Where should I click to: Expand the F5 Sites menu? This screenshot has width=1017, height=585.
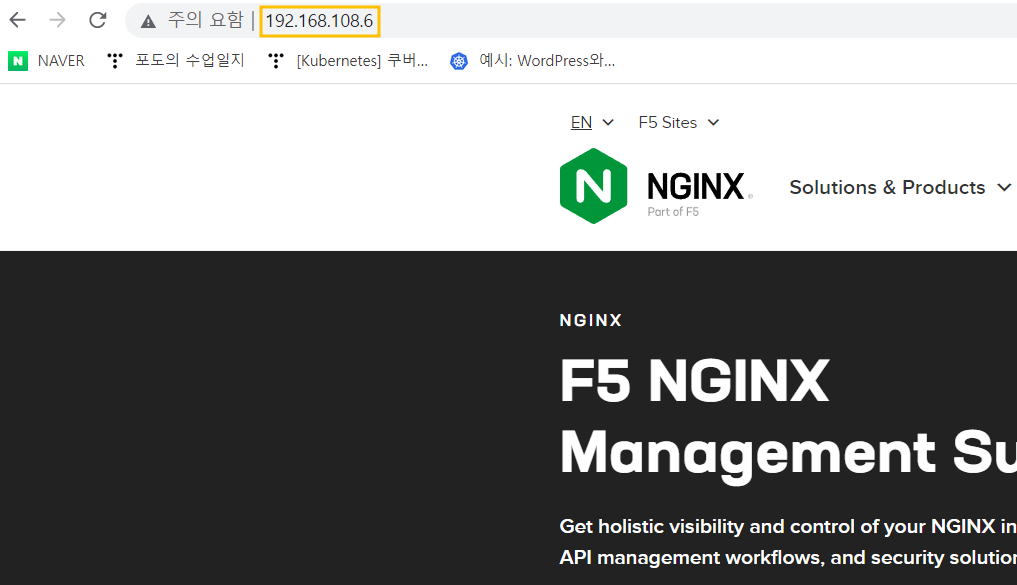click(678, 123)
